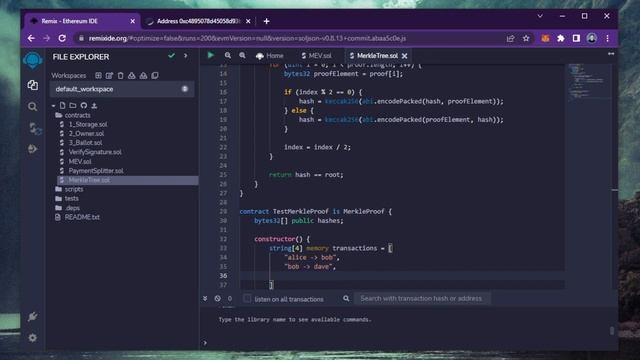Open Deploy and run transactions icon
640x360 pixels.
pos(33,149)
